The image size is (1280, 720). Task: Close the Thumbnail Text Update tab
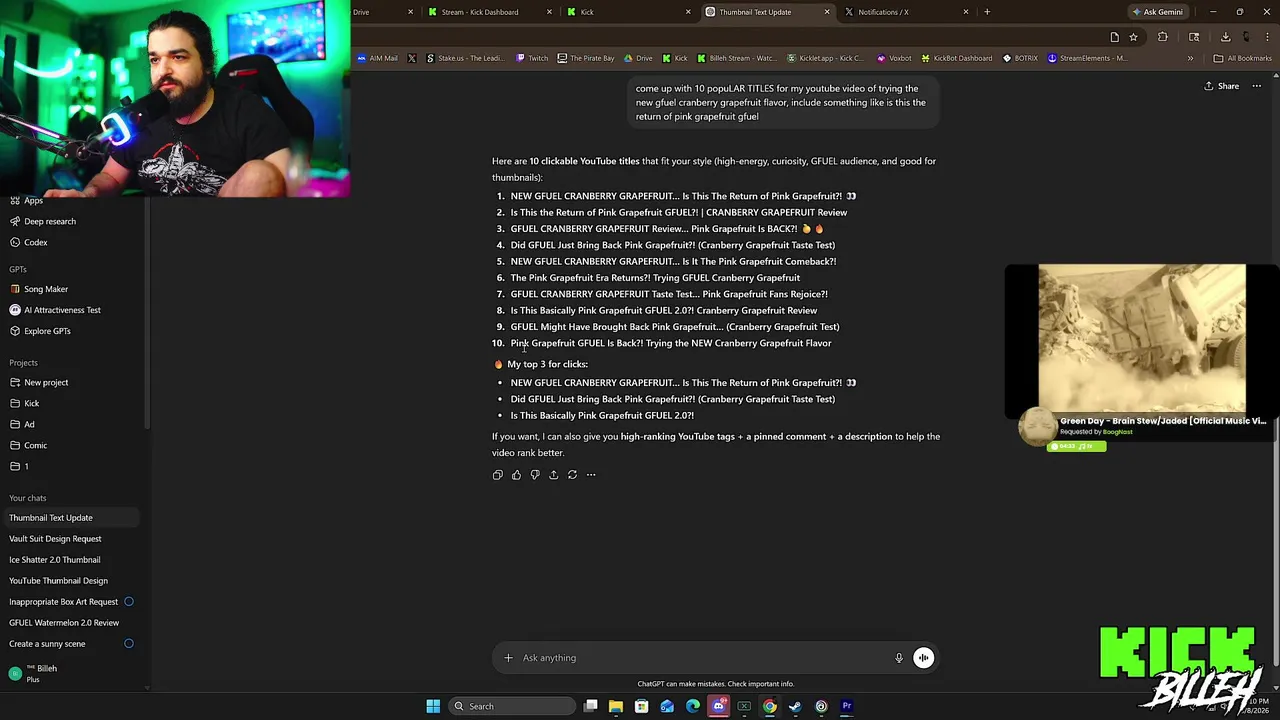(x=827, y=12)
